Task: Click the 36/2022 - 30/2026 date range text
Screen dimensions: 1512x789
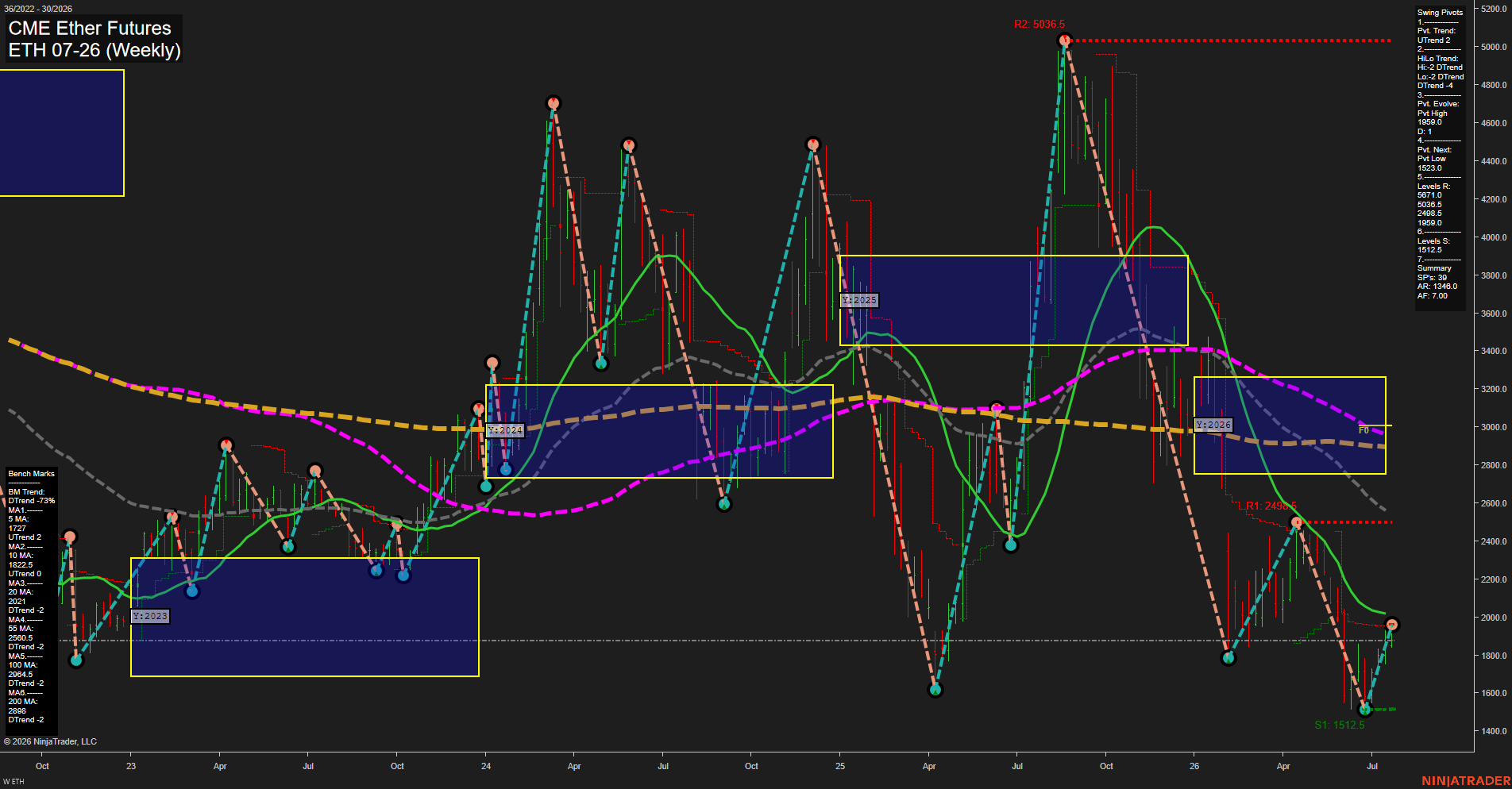Action: 38,9
